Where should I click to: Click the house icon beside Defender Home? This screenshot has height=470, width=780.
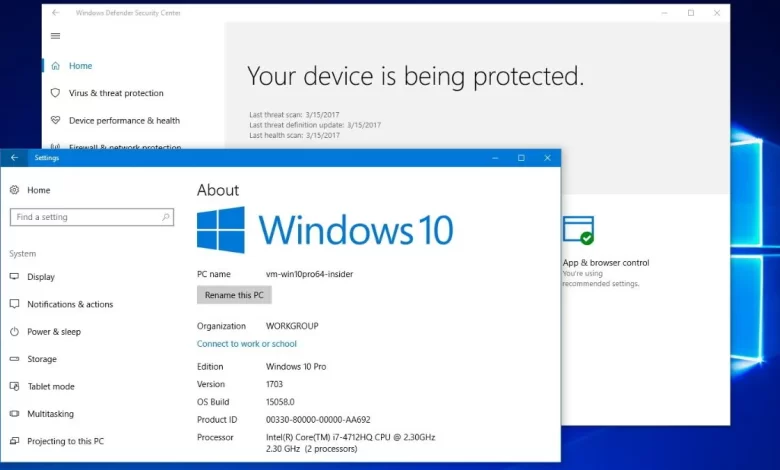[x=56, y=66]
